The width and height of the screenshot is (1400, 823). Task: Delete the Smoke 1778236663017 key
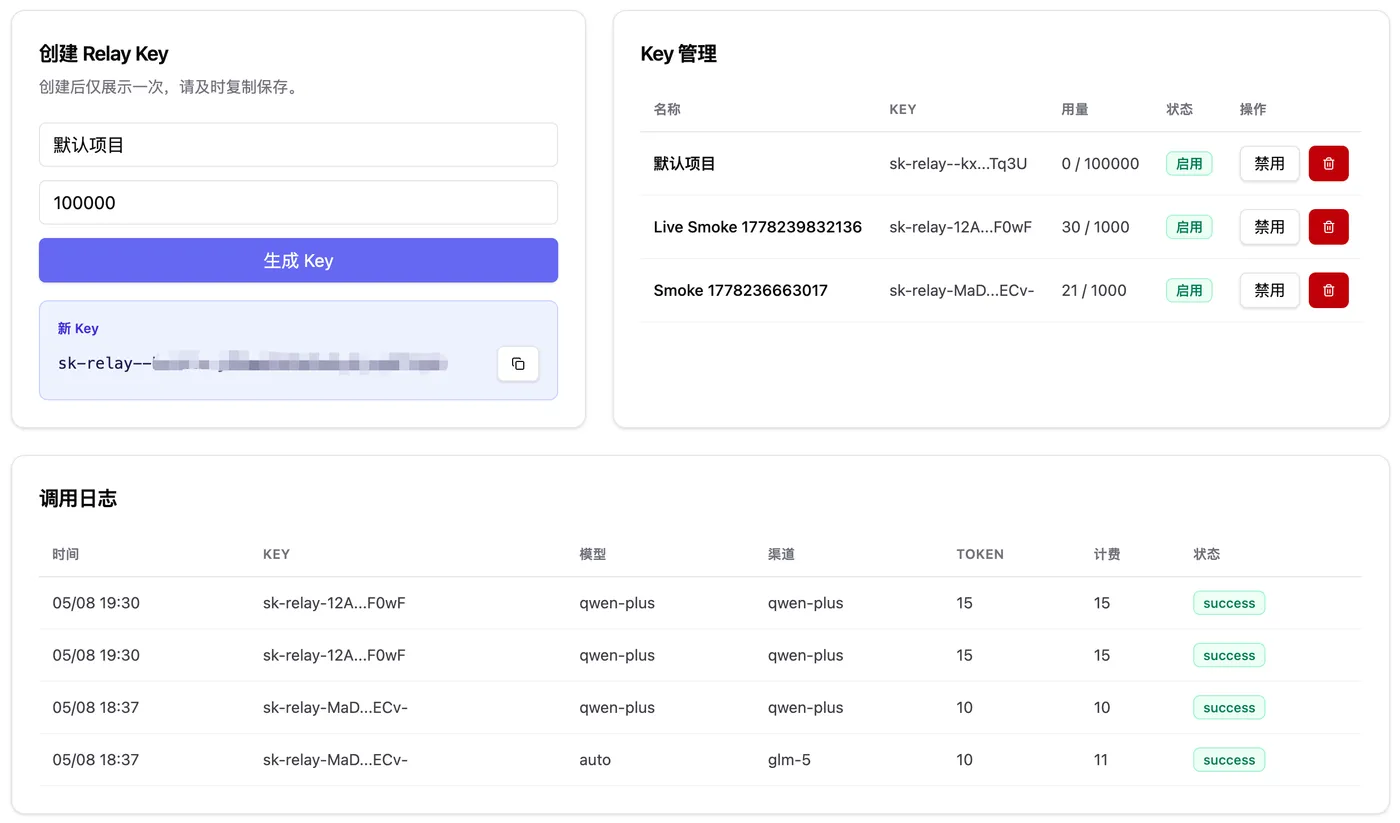click(1328, 290)
